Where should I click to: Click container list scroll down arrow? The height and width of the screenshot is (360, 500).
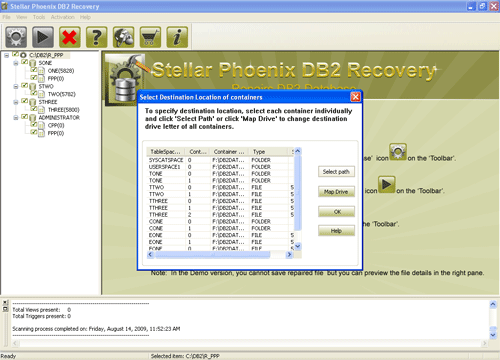pos(298,246)
